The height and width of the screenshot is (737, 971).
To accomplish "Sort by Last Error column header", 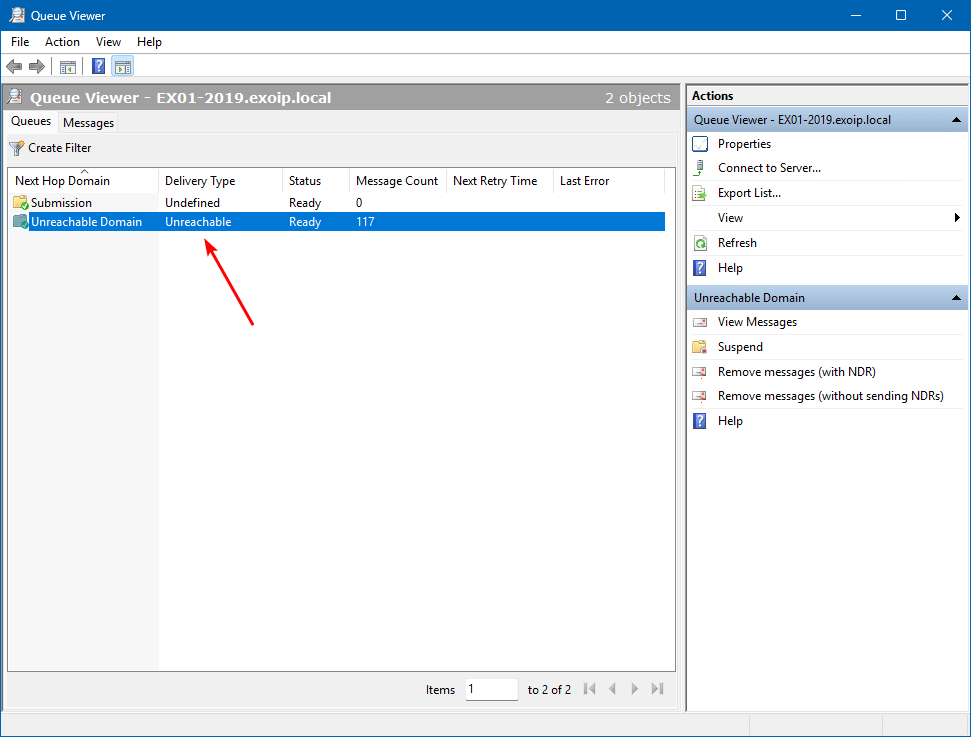I will point(609,181).
